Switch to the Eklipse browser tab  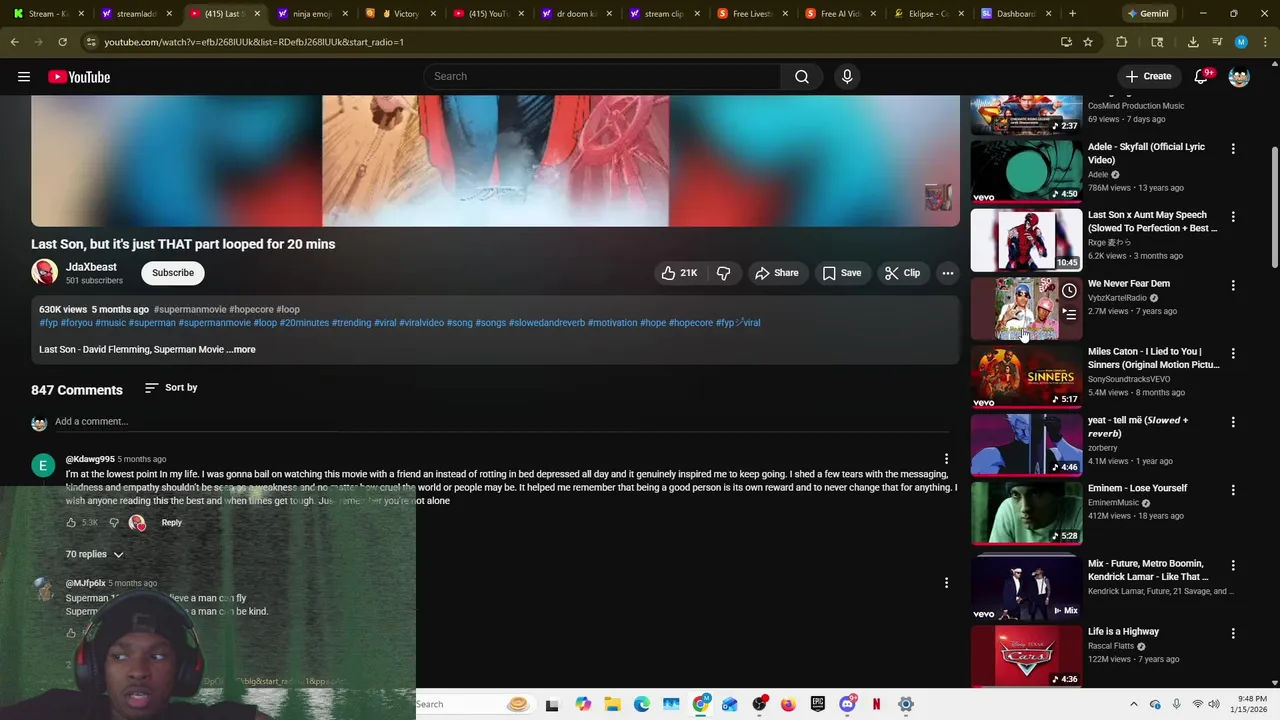(x=928, y=14)
